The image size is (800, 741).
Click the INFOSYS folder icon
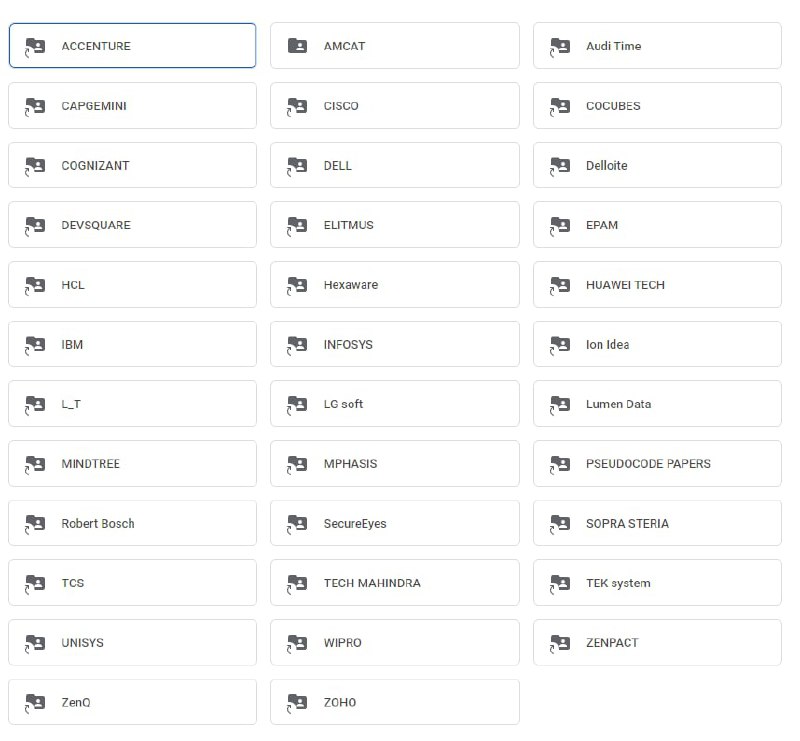point(297,344)
